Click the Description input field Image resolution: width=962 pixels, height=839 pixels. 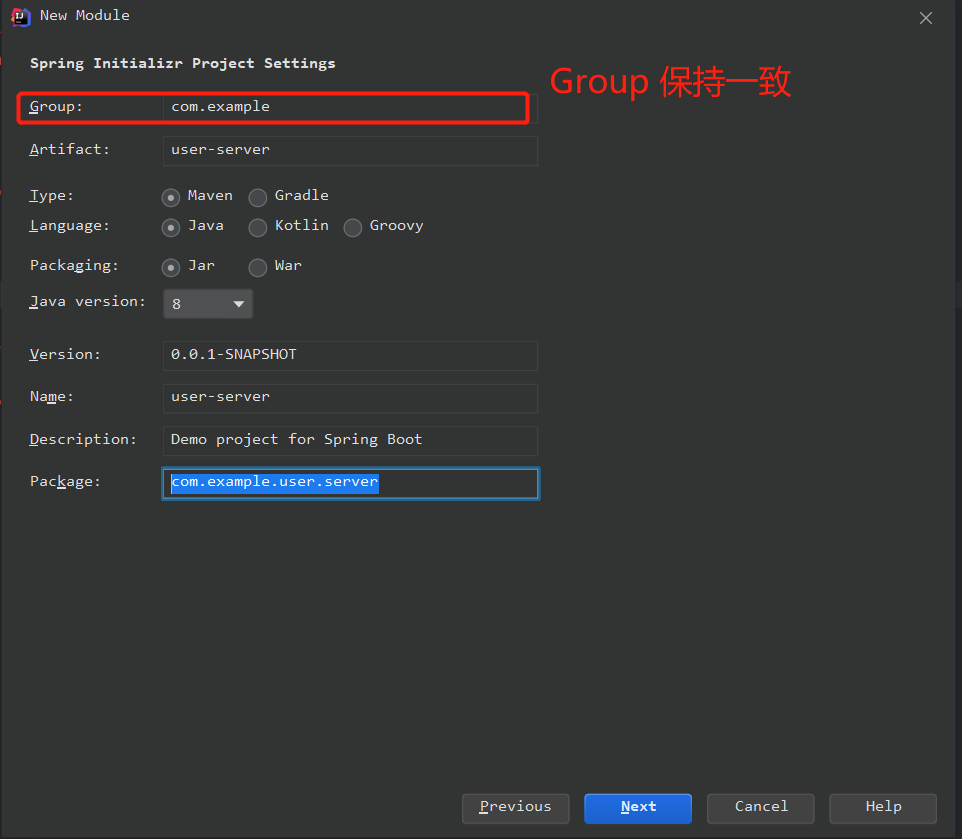click(x=350, y=441)
